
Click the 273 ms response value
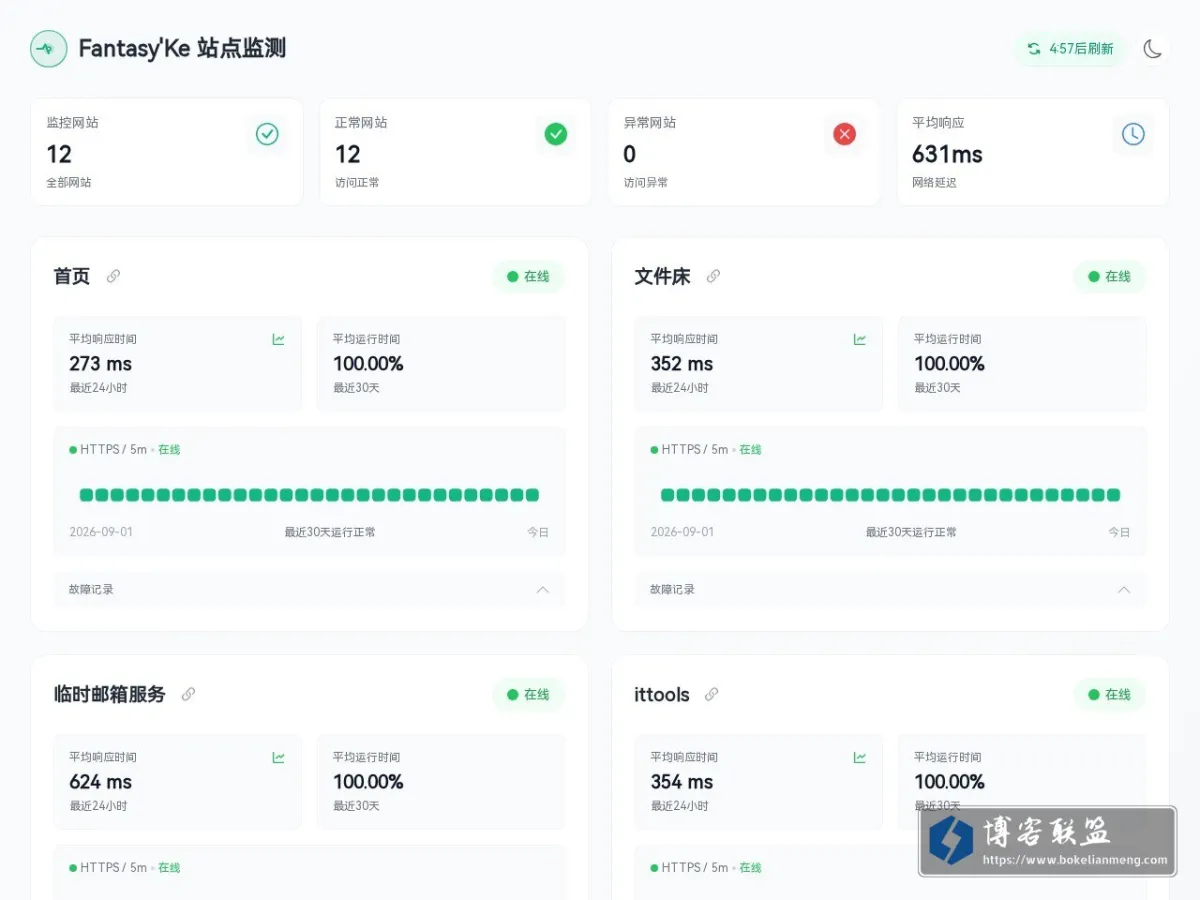click(x=100, y=364)
